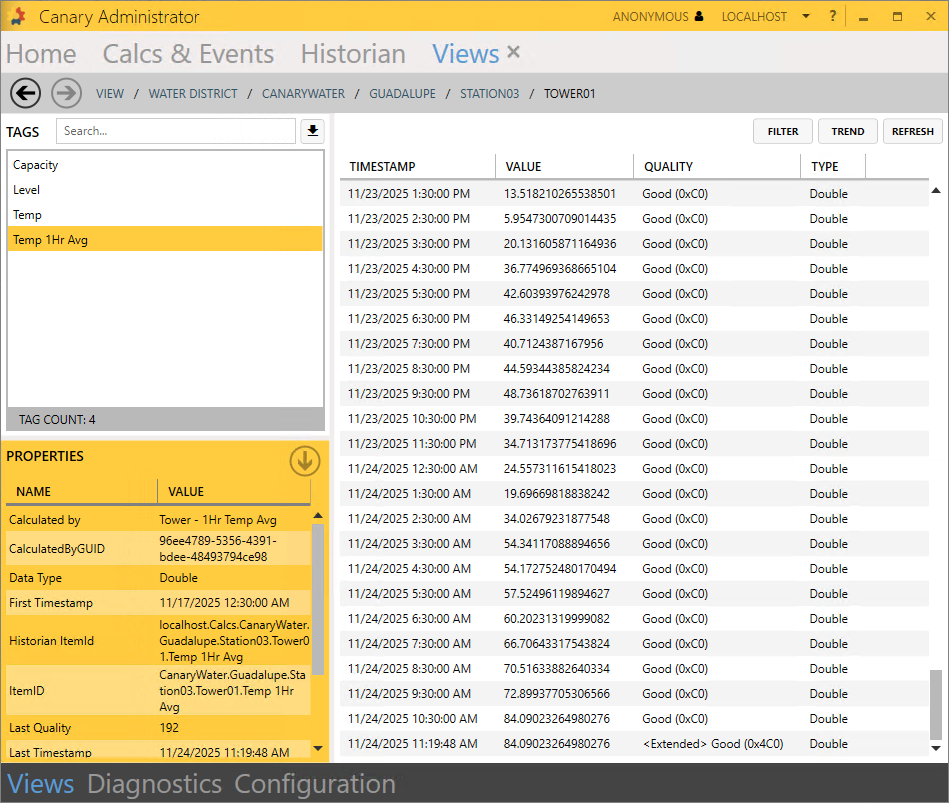The height and width of the screenshot is (803, 949).
Task: Close the Views tab
Action: [x=514, y=53]
